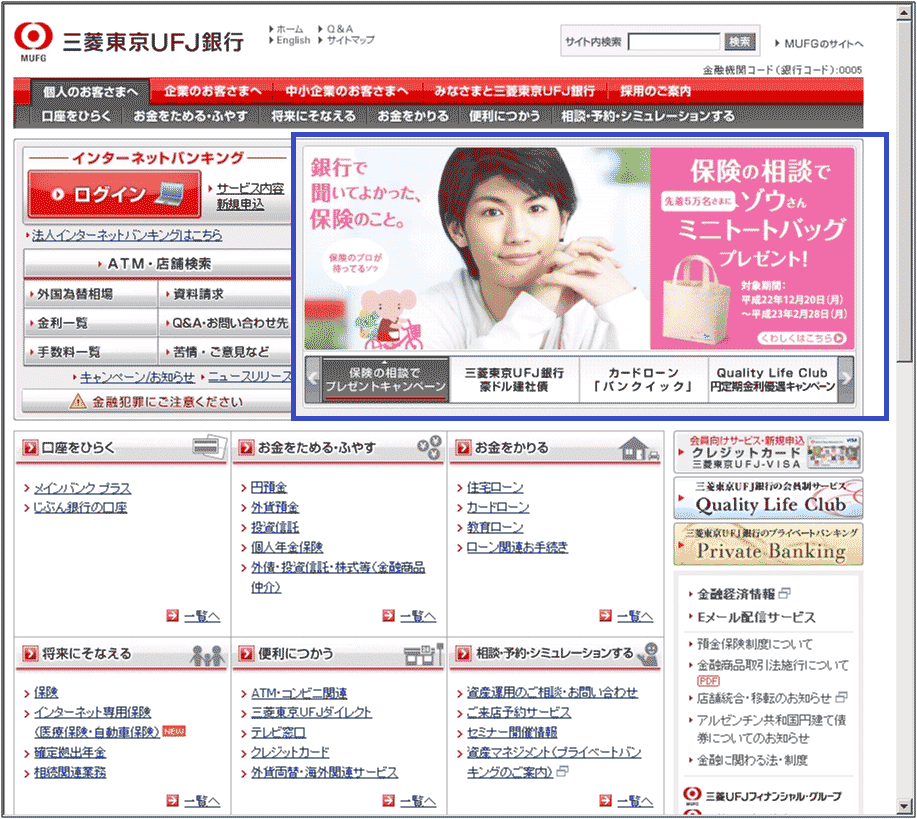917x819 pixels.
Task: Go to MUFGのサイトへ link
Action: tap(823, 43)
